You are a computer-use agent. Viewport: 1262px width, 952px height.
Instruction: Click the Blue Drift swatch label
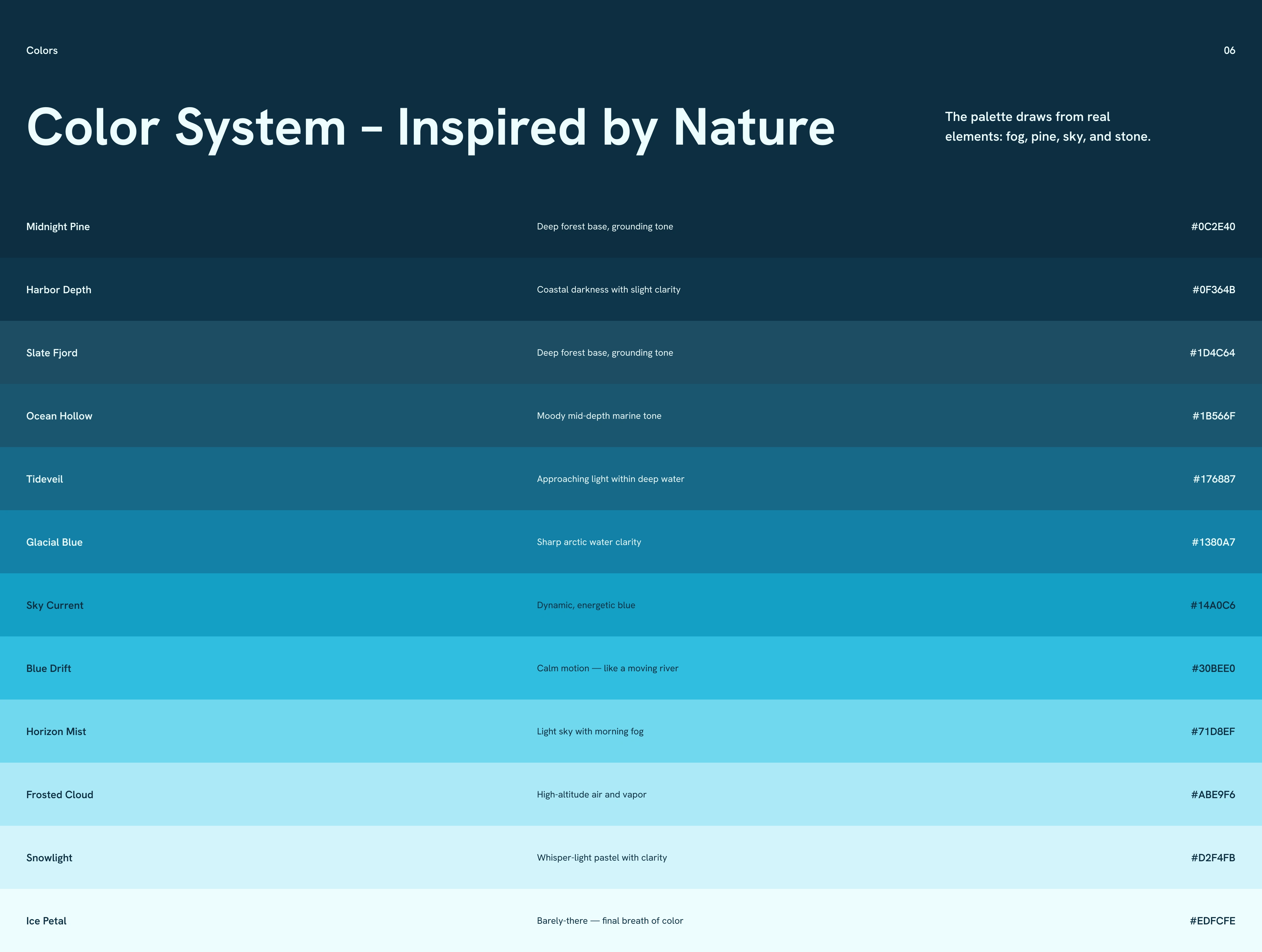49,668
